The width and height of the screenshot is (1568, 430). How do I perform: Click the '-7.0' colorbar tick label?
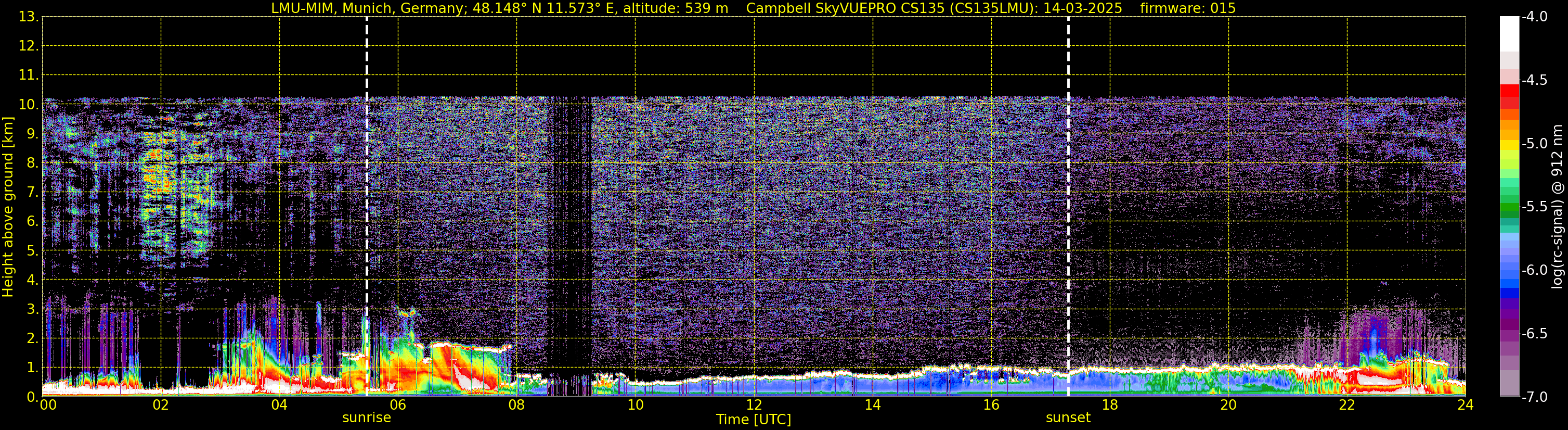click(x=1534, y=397)
